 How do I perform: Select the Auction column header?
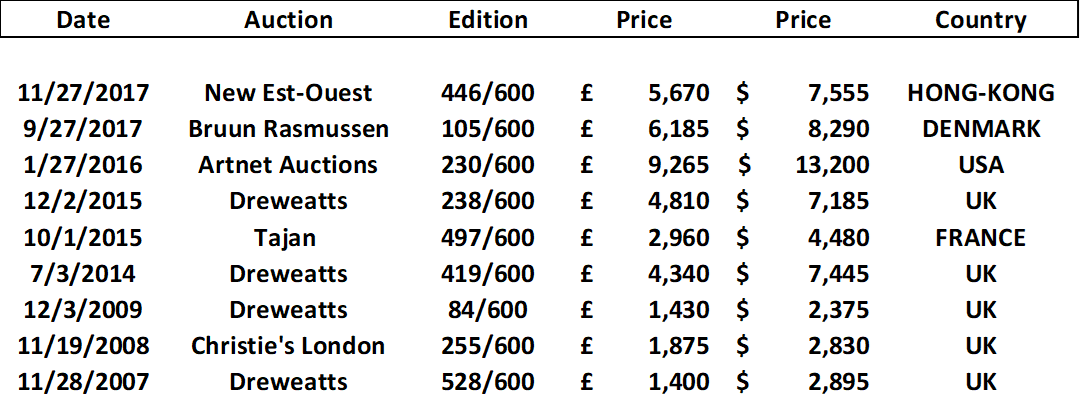288,20
